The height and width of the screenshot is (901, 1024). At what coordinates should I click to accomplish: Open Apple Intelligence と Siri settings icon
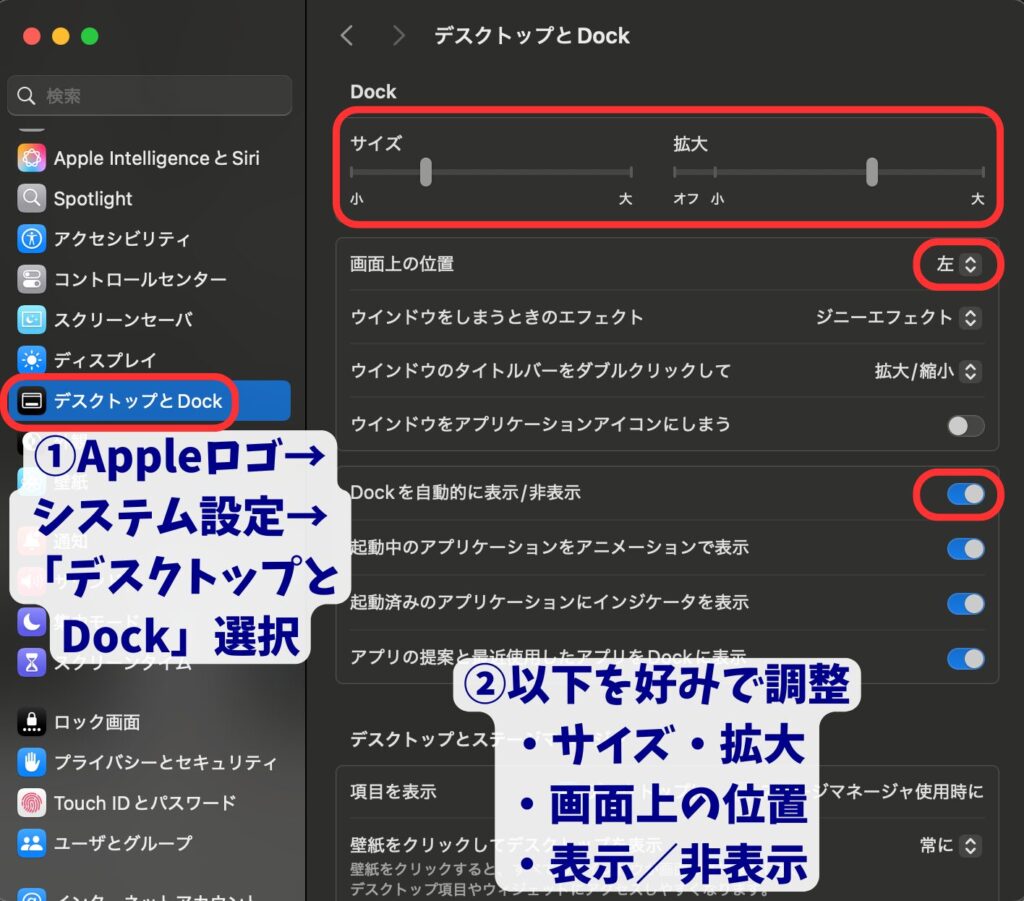click(31, 158)
